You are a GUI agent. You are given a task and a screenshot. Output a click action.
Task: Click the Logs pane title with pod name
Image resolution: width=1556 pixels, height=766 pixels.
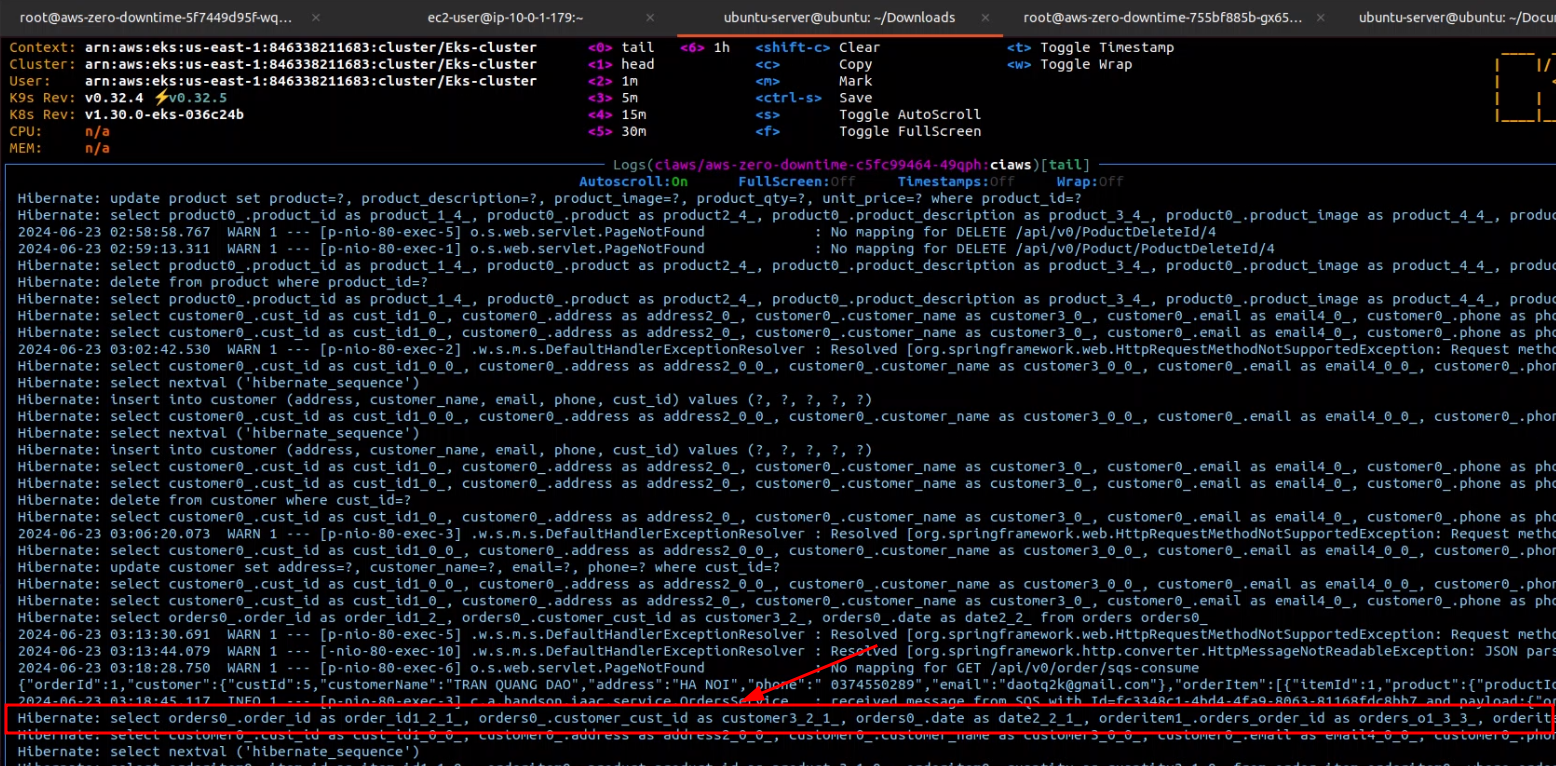pyautogui.click(x=853, y=165)
